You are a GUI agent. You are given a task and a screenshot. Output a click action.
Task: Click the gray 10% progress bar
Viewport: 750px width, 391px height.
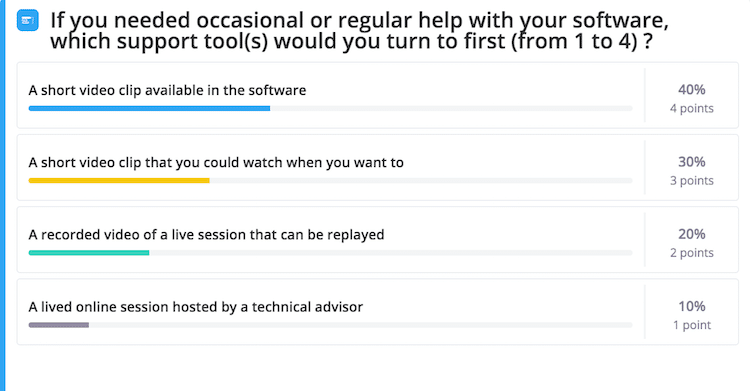click(x=59, y=325)
